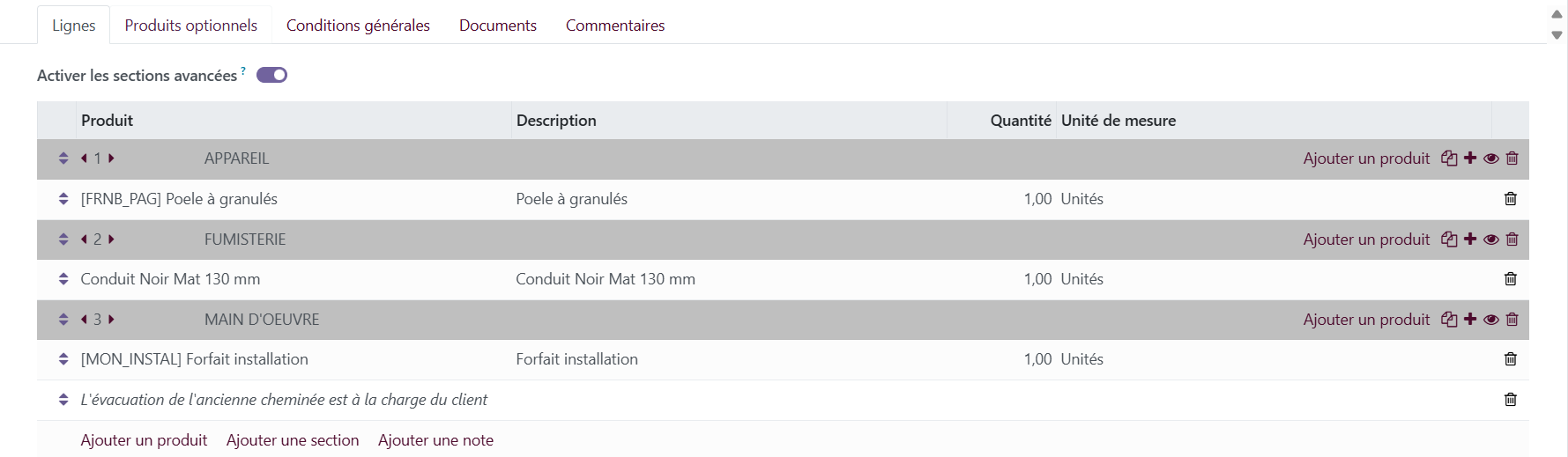Hide the FUMISTERIE section via eye icon
The width and height of the screenshot is (1568, 457).
[1491, 240]
